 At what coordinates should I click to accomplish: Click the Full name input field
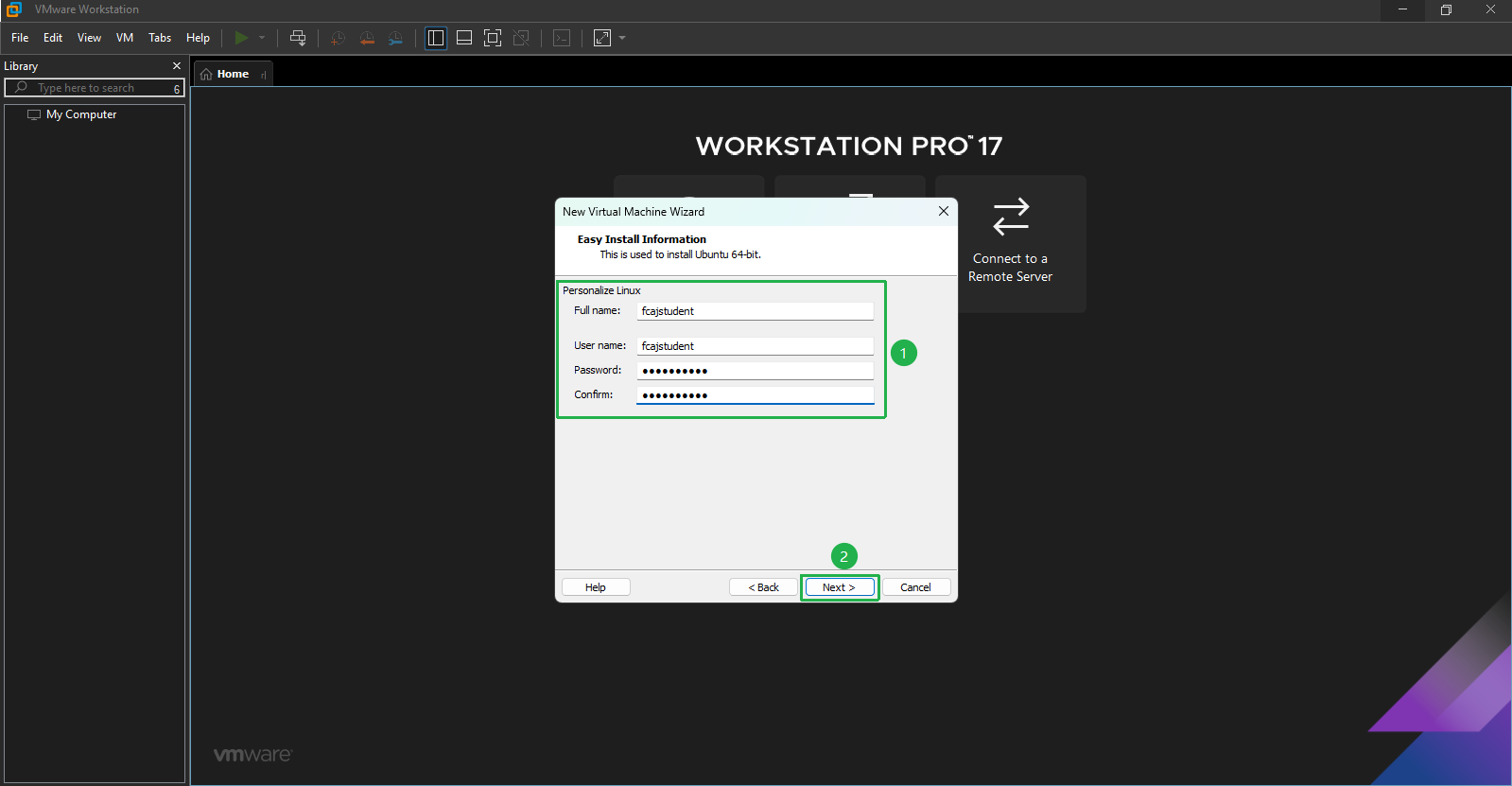coord(755,311)
